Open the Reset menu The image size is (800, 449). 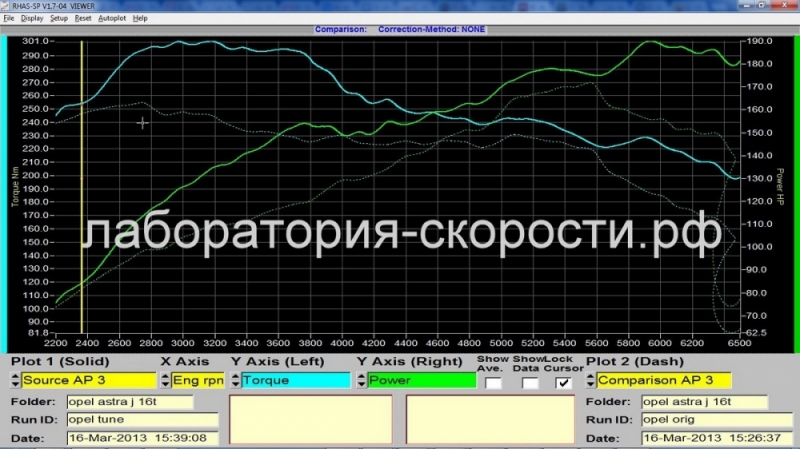click(x=84, y=18)
